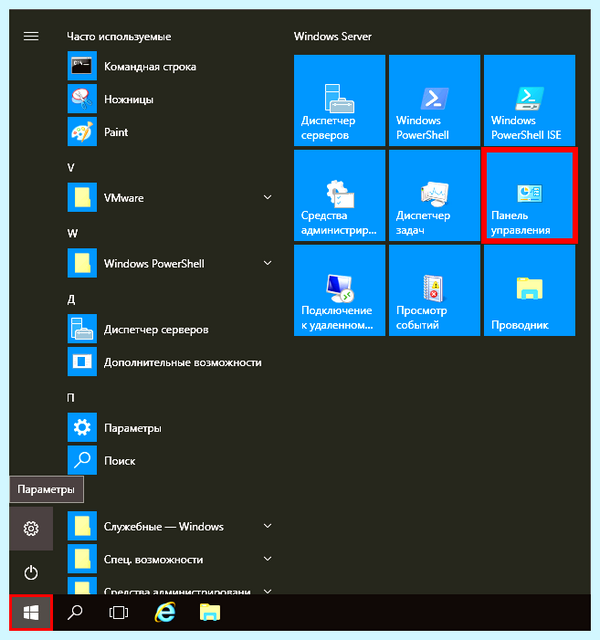Click the letter W section header
Viewport: 600px width, 640px height.
(73, 233)
